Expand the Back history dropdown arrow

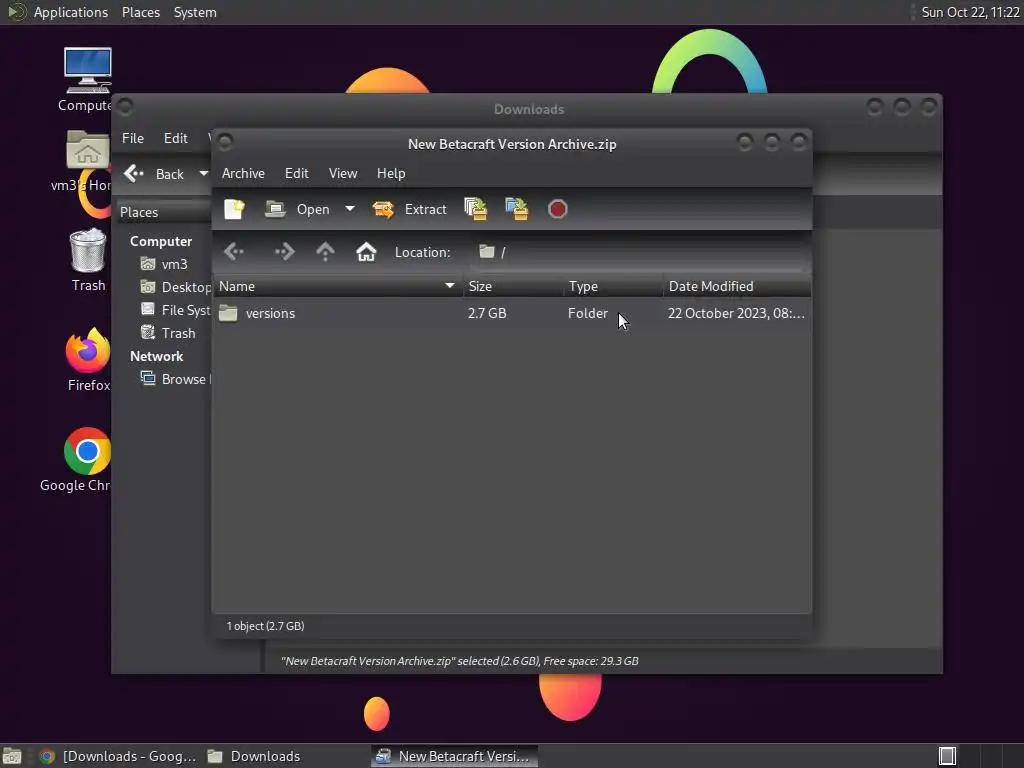[203, 174]
